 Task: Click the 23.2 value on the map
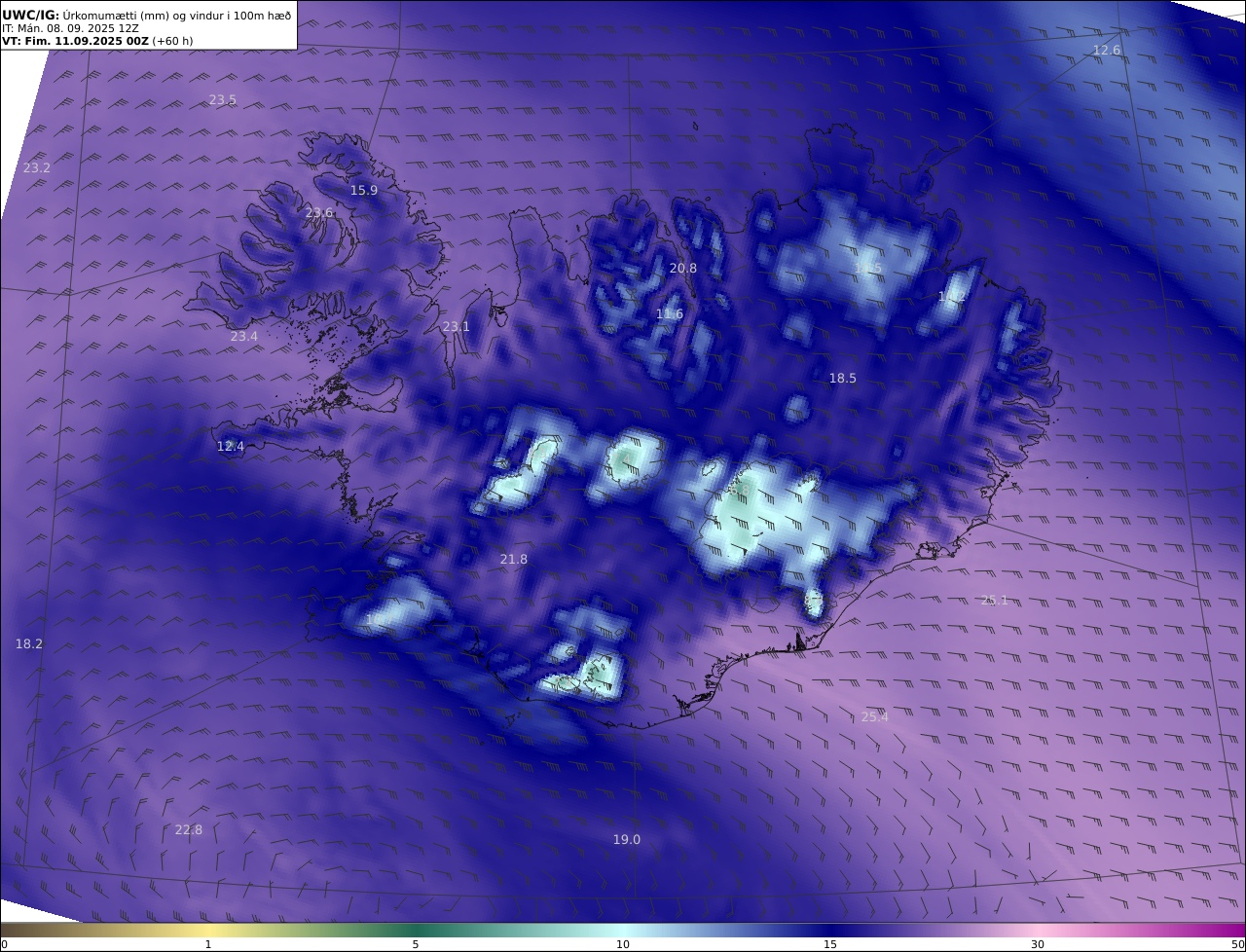(x=37, y=167)
